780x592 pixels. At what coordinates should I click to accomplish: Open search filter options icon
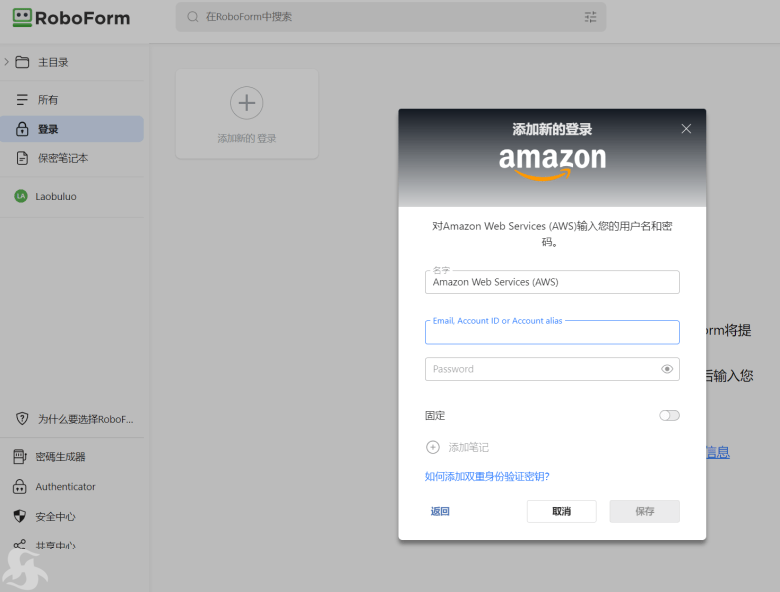tap(590, 17)
